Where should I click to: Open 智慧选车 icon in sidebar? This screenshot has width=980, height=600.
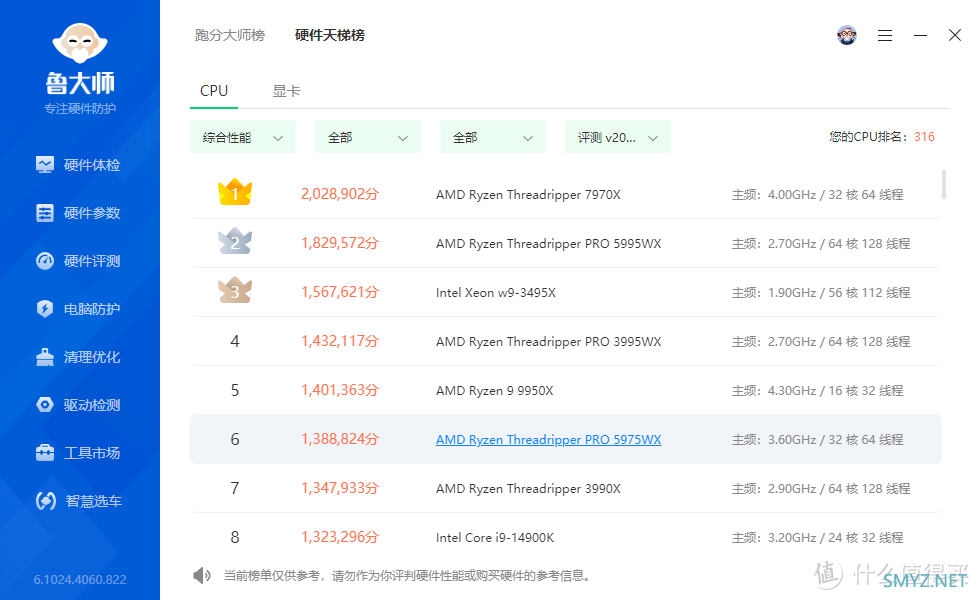[46, 501]
